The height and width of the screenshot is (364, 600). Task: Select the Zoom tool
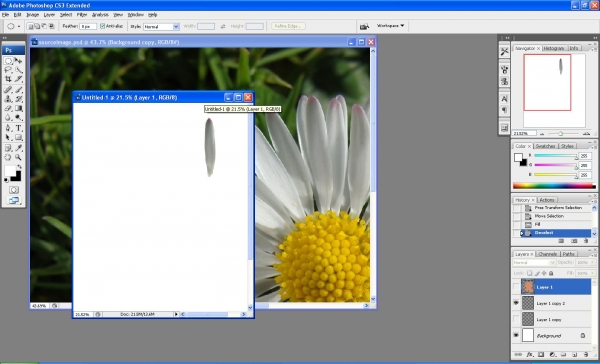[18, 157]
